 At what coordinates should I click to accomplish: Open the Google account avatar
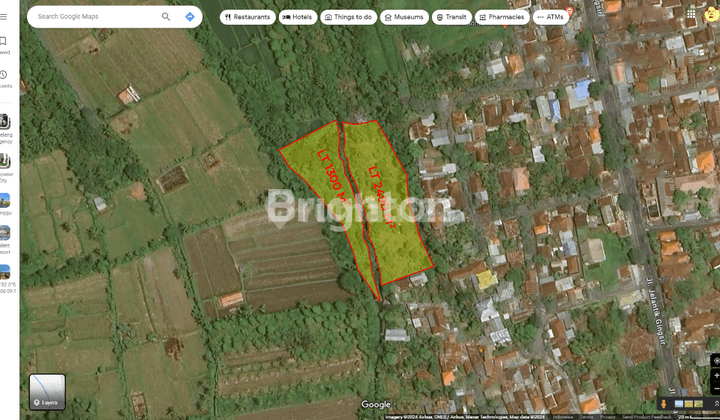pyautogui.click(x=712, y=14)
